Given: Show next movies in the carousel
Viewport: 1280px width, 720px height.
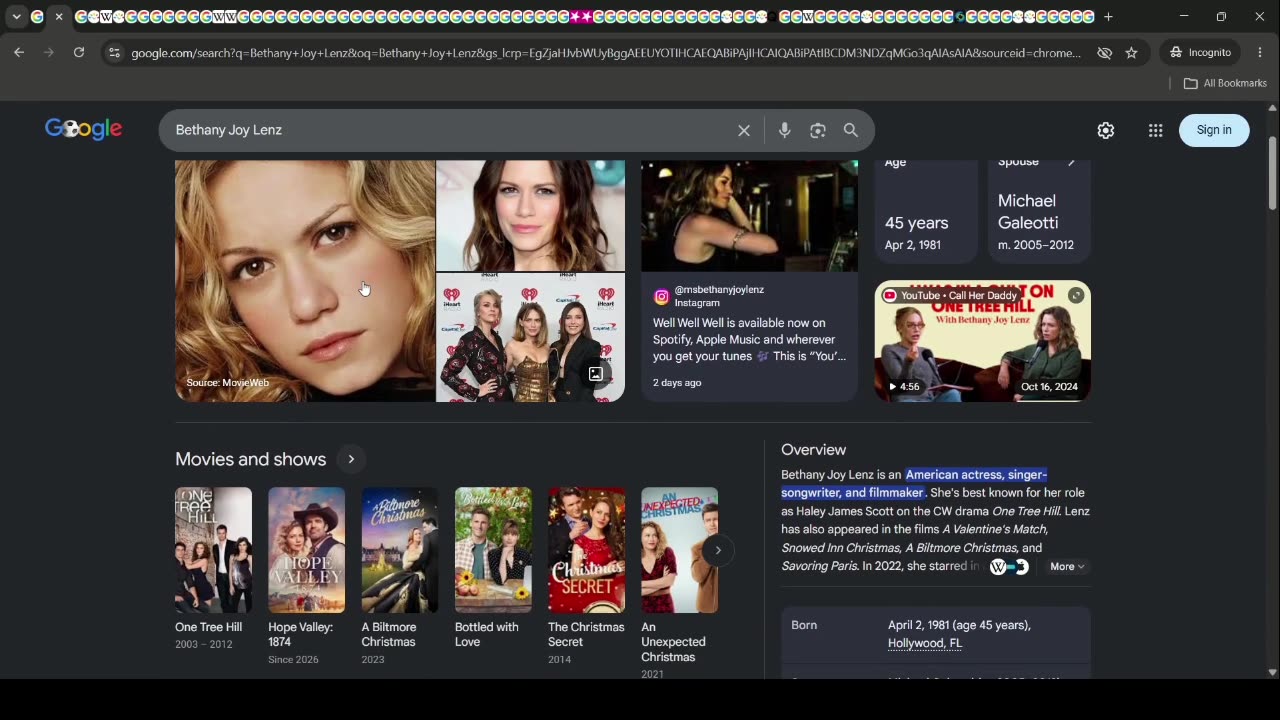Looking at the screenshot, I should (x=718, y=550).
